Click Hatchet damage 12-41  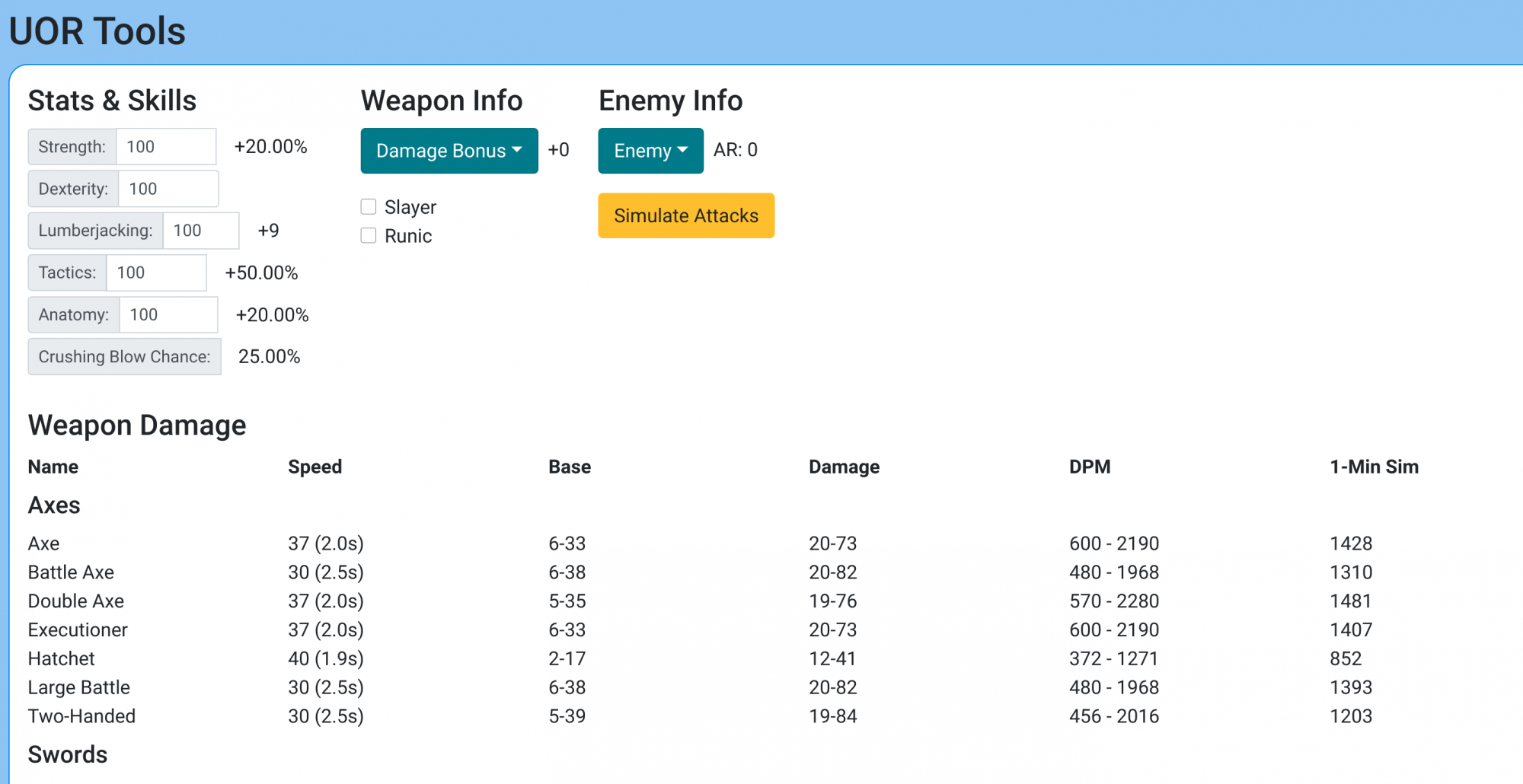tap(832, 658)
